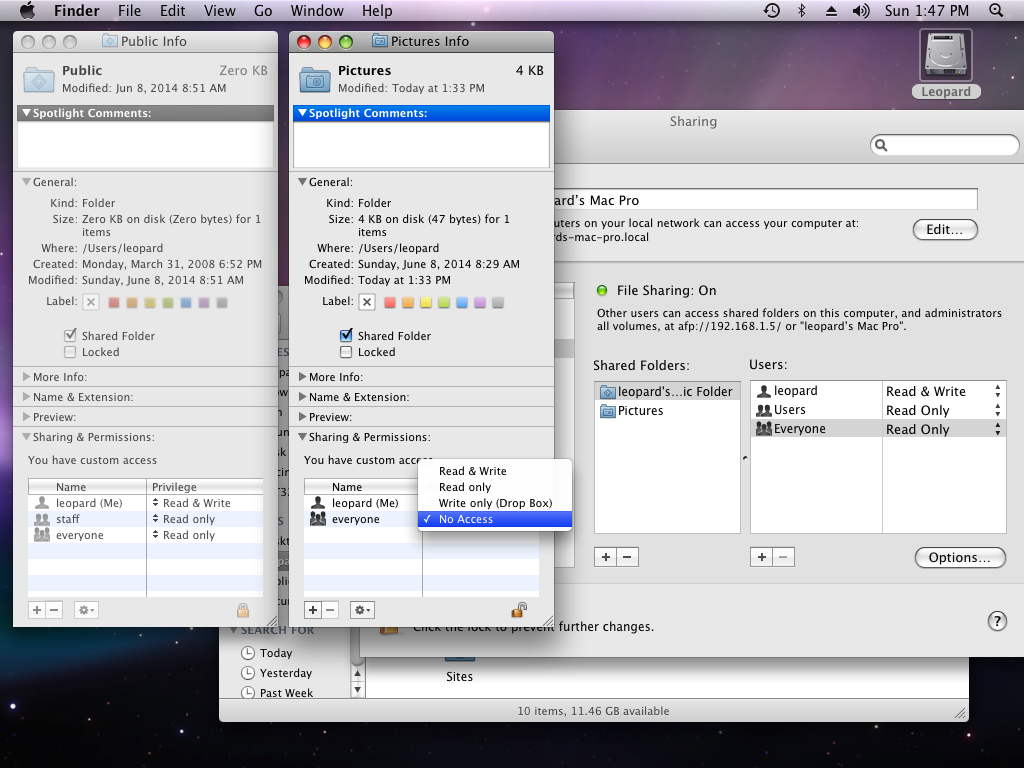Open the File menu
The width and height of the screenshot is (1024, 768).
pyautogui.click(x=129, y=10)
